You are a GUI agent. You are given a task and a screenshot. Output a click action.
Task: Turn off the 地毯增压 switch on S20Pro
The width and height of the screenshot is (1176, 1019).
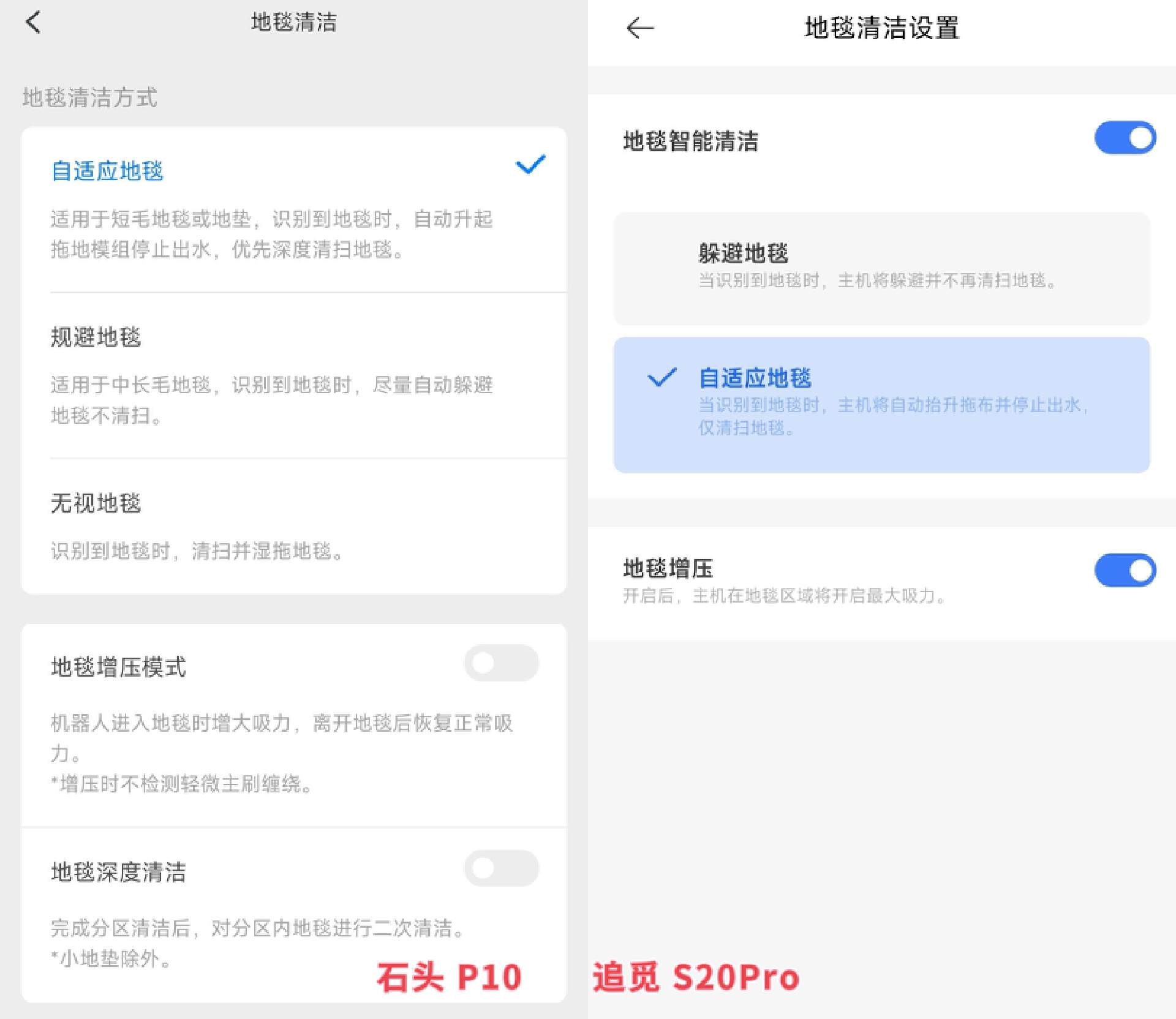pyautogui.click(x=1125, y=570)
